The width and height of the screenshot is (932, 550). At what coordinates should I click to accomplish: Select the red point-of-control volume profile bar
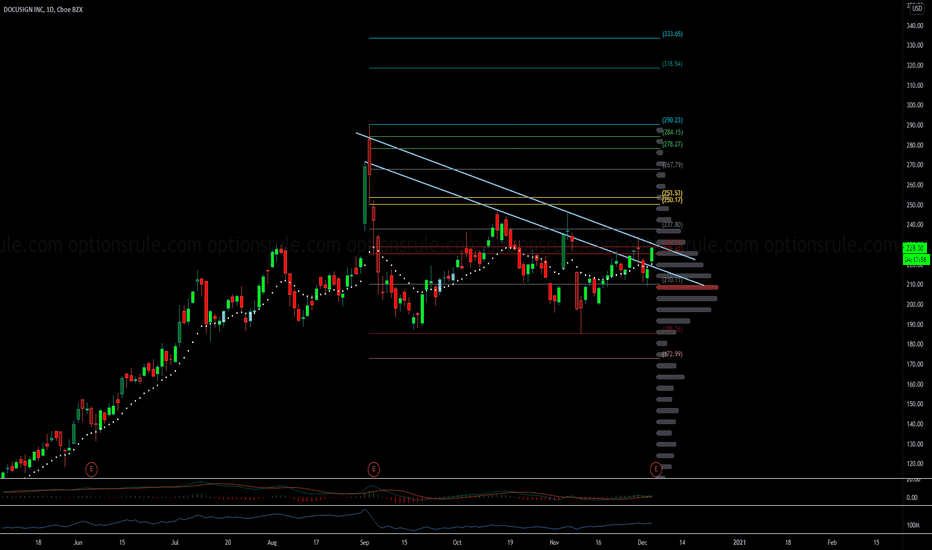pos(687,288)
